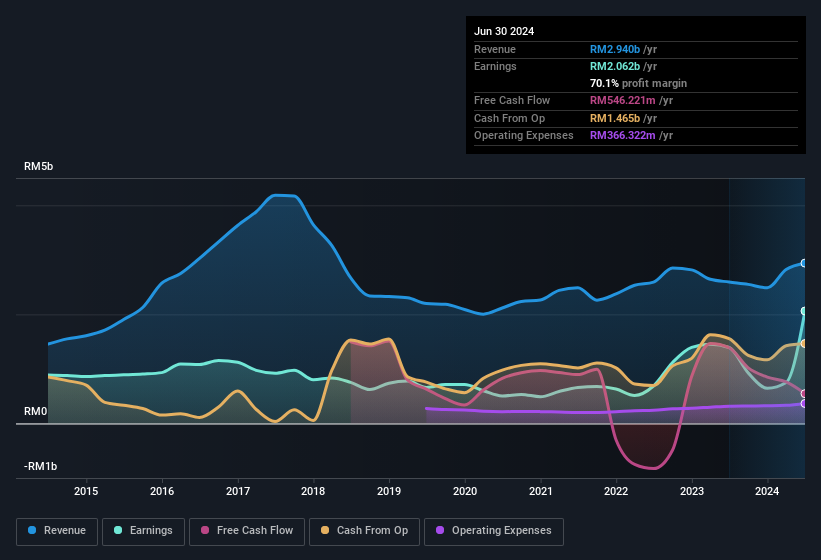Click the purple Operating Expenses endpoint marker

pyautogui.click(x=804, y=404)
